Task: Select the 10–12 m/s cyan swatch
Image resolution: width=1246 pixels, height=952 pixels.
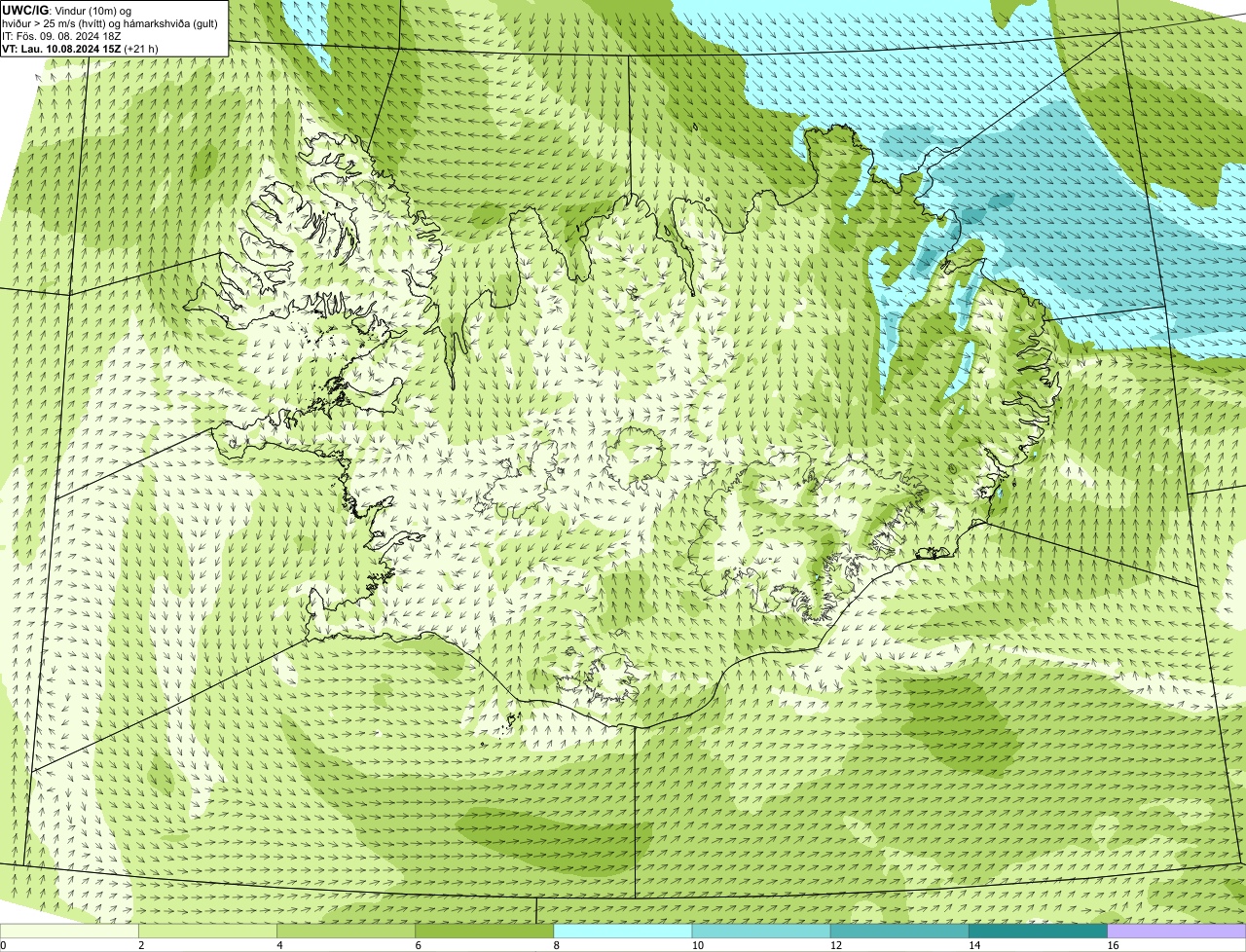Action: pos(761,931)
